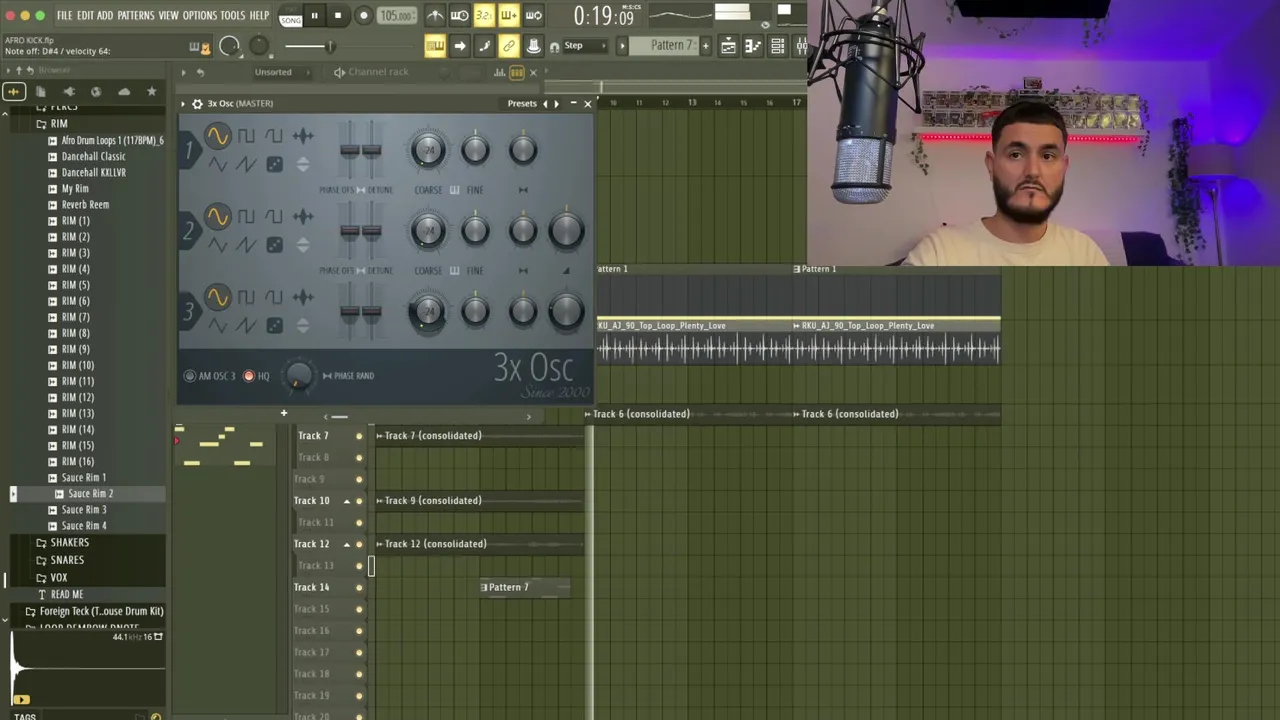Open the piano roll view icon
This screenshot has width=1280, height=720.
752,46
